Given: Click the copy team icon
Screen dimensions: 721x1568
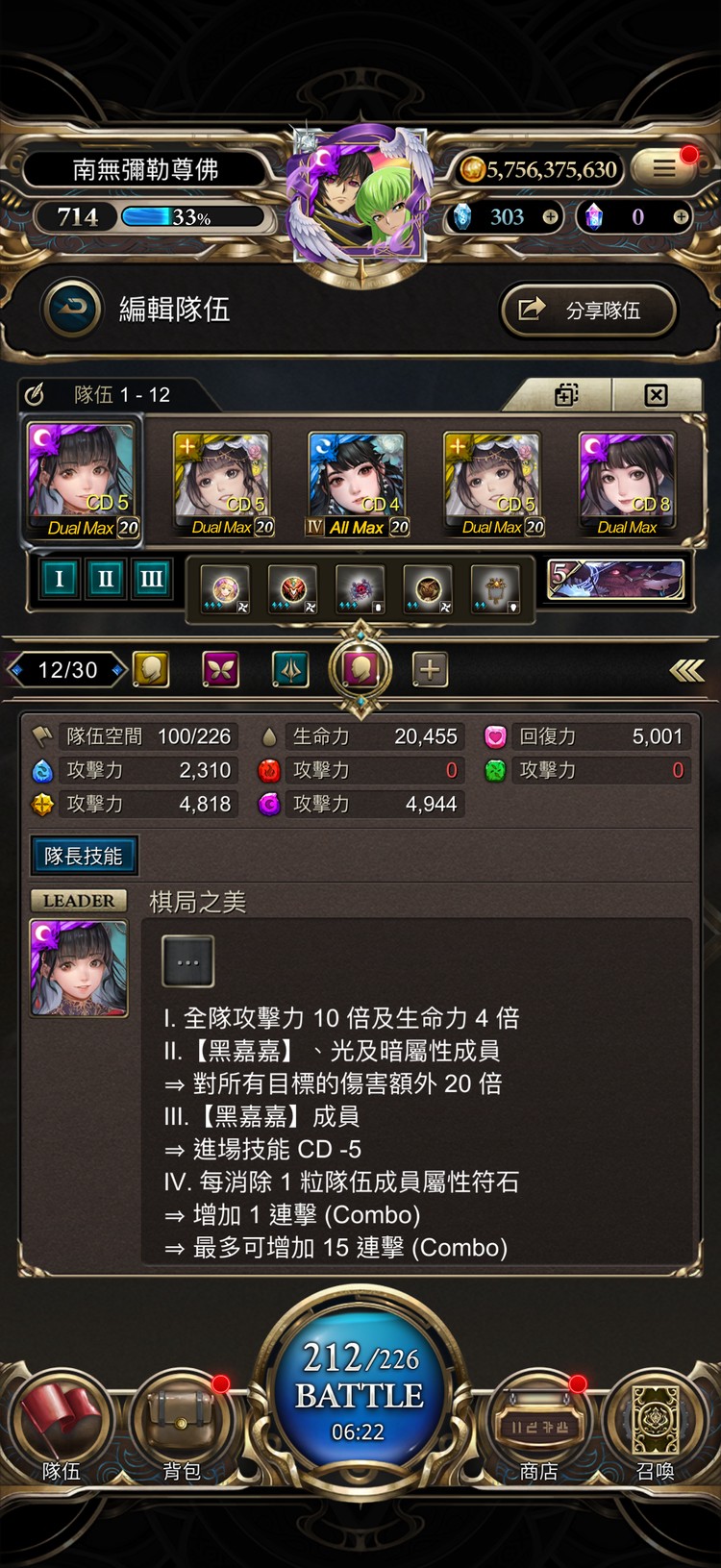Looking at the screenshot, I should (x=566, y=394).
